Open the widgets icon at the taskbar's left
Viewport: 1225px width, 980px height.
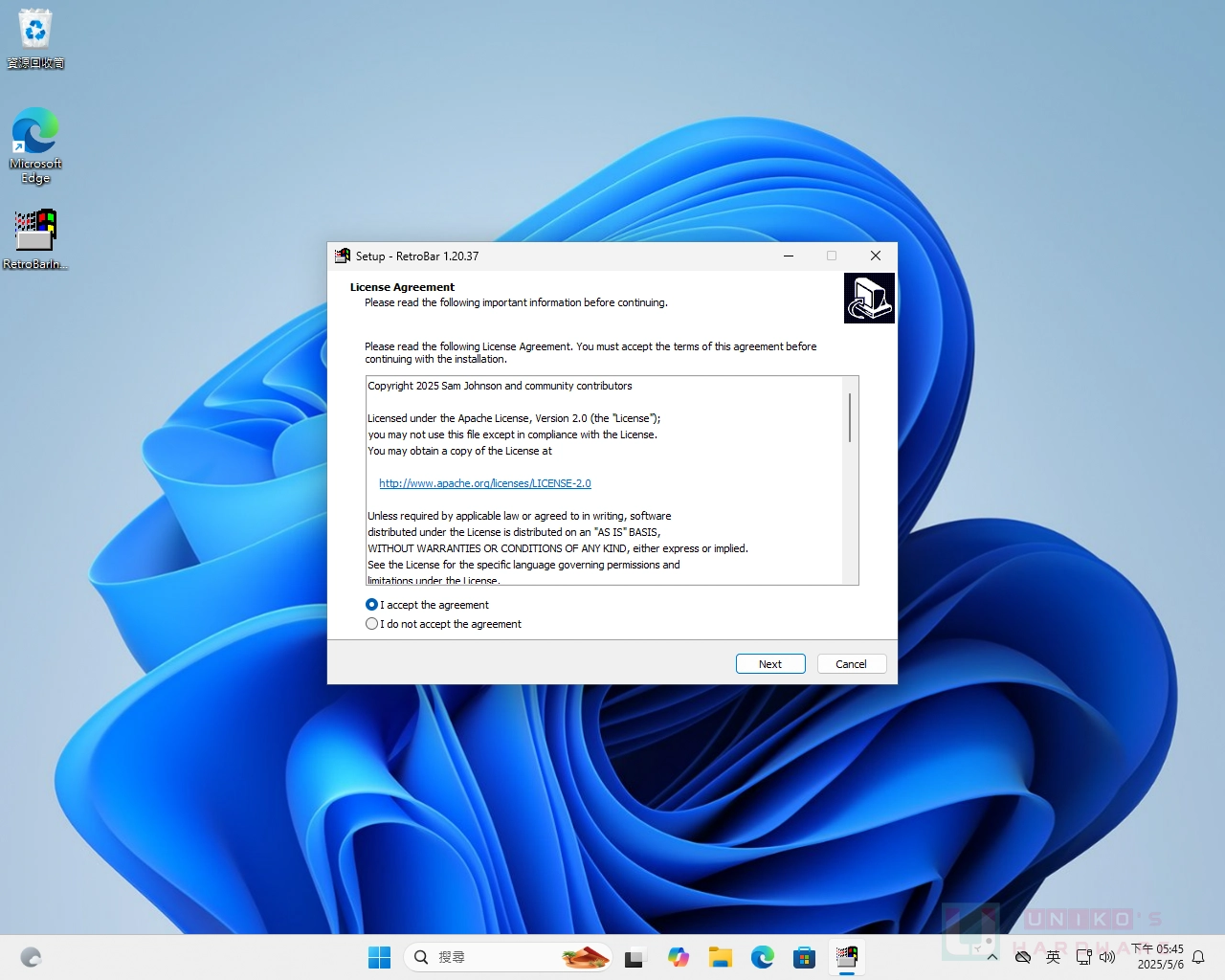pyautogui.click(x=31, y=957)
